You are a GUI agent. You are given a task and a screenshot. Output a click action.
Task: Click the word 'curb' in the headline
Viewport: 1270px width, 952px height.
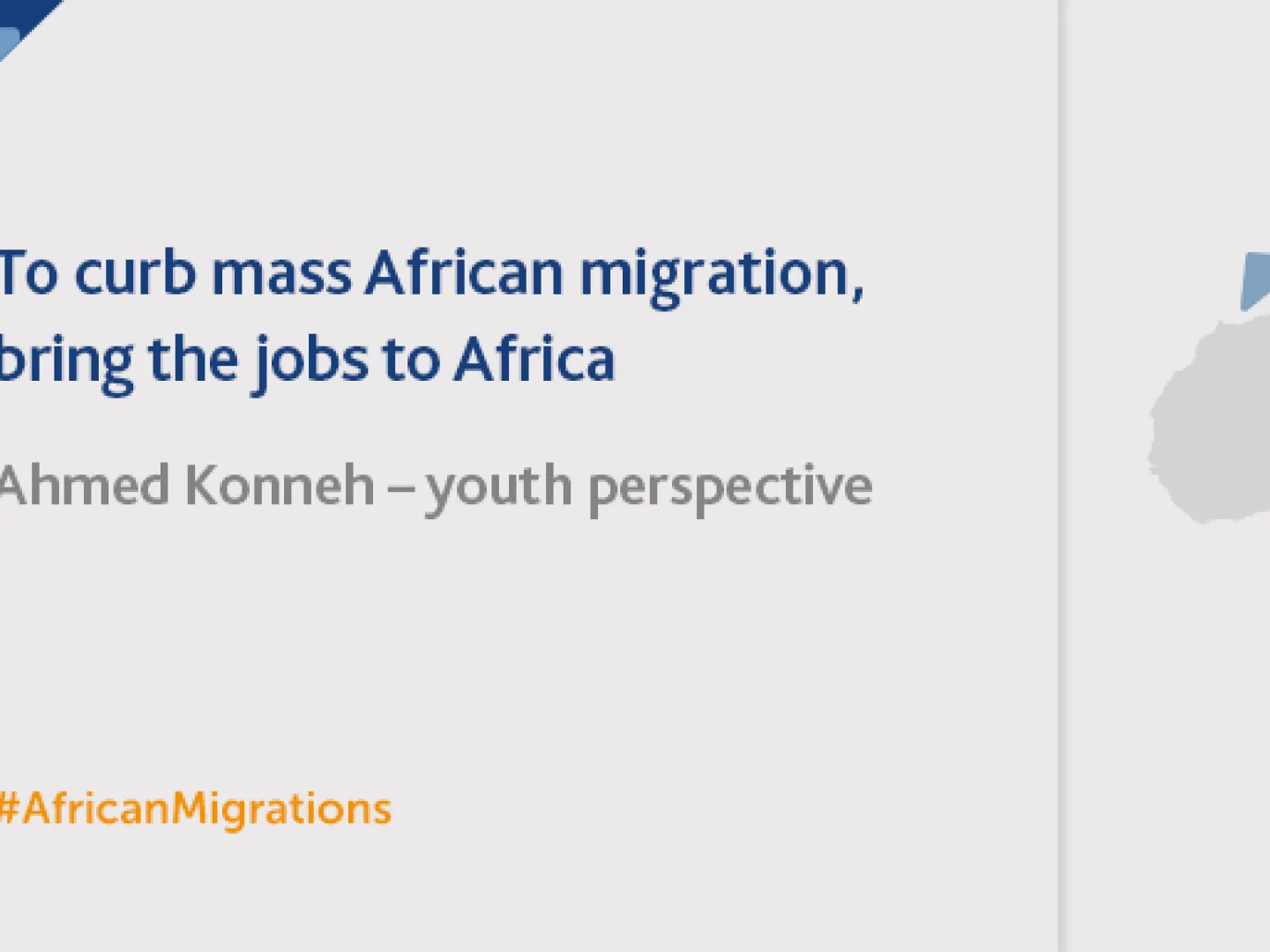coord(135,273)
